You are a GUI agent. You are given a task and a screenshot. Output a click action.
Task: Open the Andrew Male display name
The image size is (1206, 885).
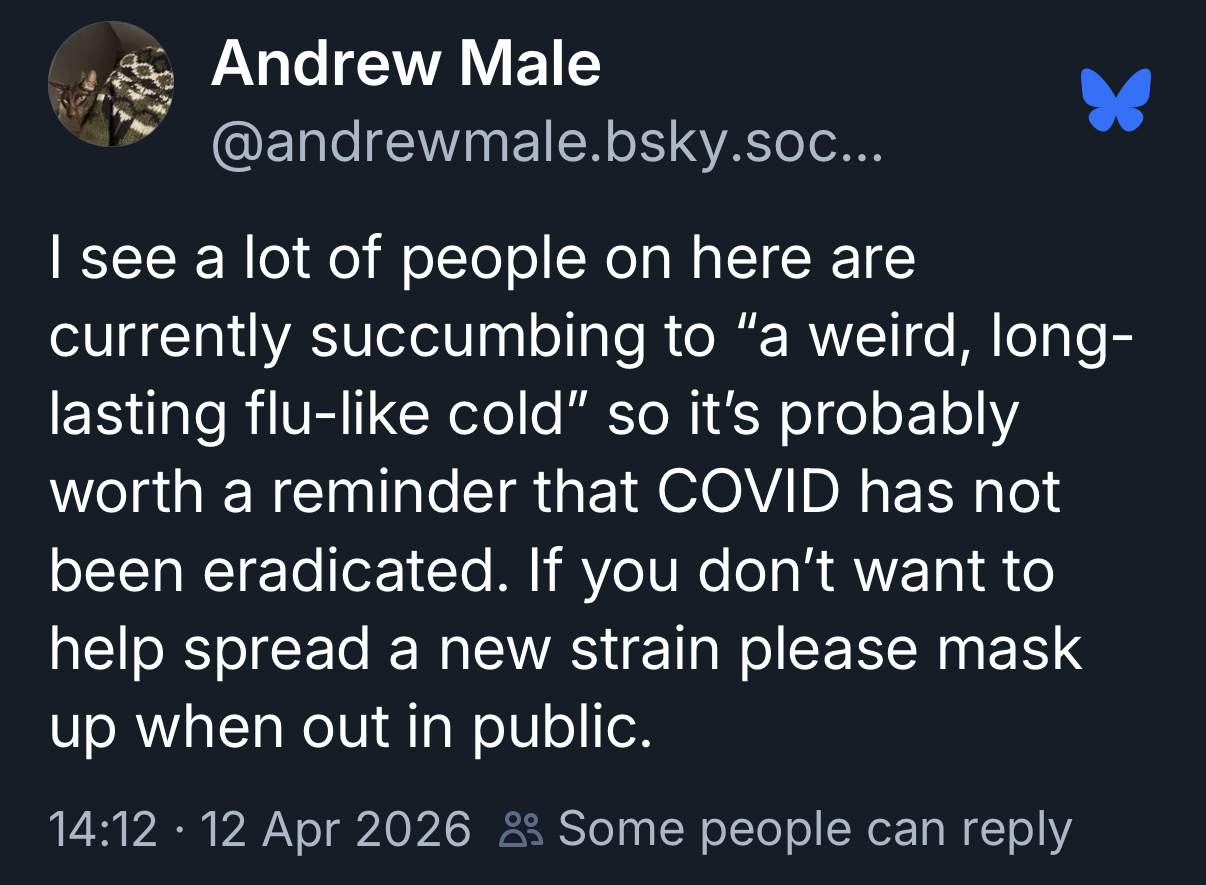(x=405, y=64)
